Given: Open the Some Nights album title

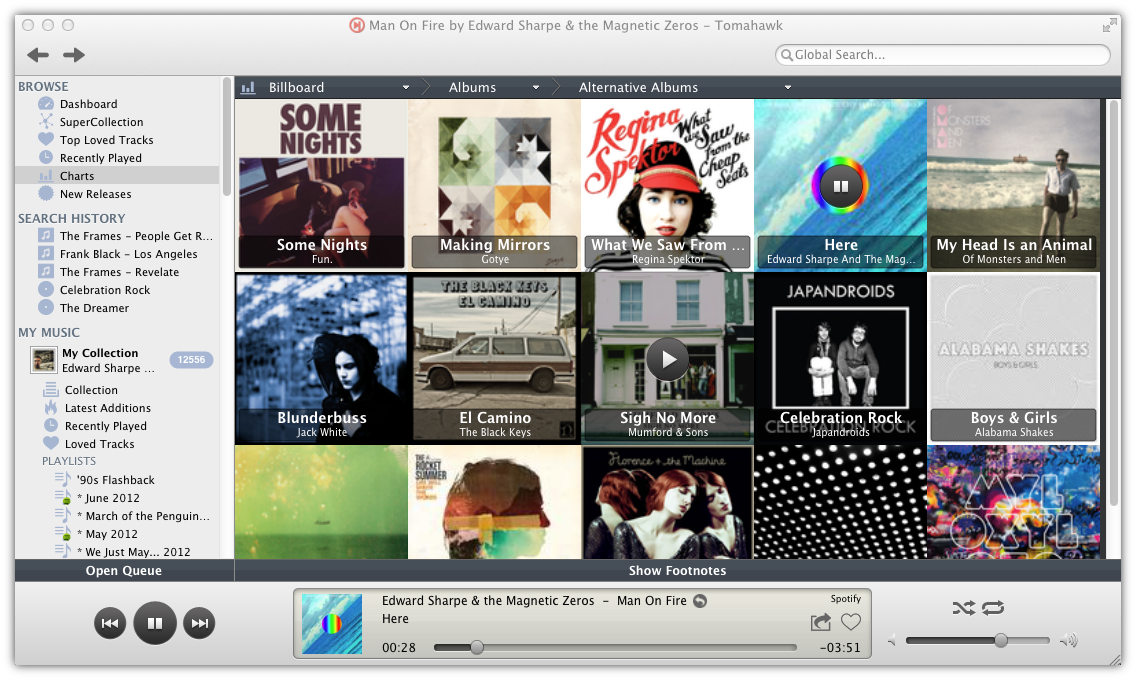Looking at the screenshot, I should pyautogui.click(x=322, y=245).
